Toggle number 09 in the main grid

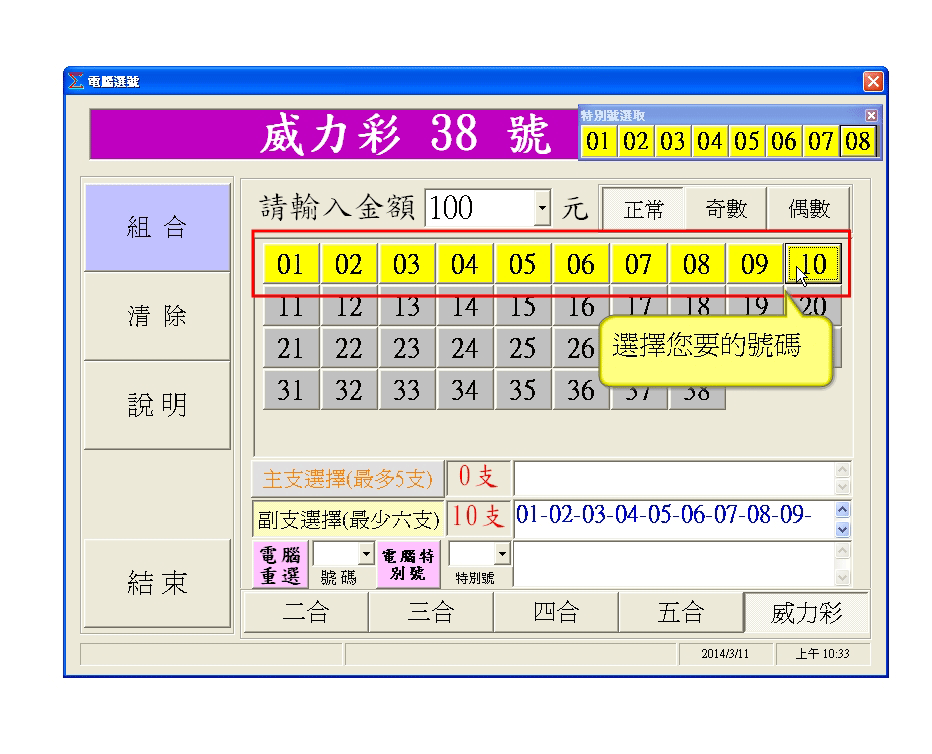point(755,264)
